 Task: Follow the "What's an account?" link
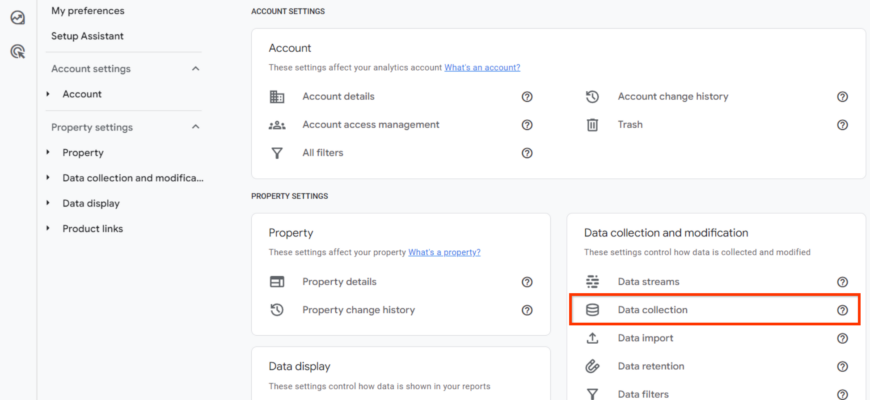(482, 68)
